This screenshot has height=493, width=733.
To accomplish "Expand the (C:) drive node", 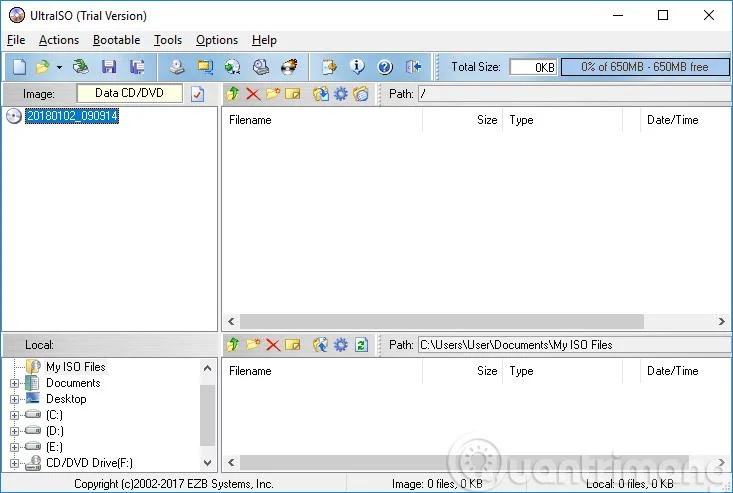I will 14,415.
